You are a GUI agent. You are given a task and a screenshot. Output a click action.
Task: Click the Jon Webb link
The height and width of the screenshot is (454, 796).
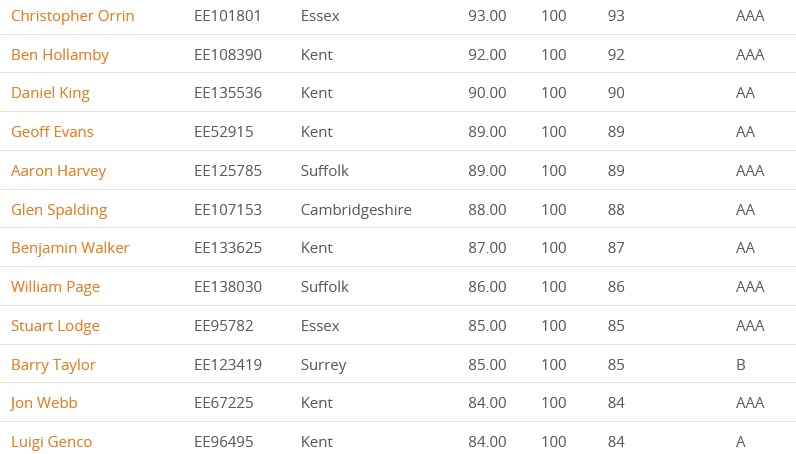click(44, 403)
